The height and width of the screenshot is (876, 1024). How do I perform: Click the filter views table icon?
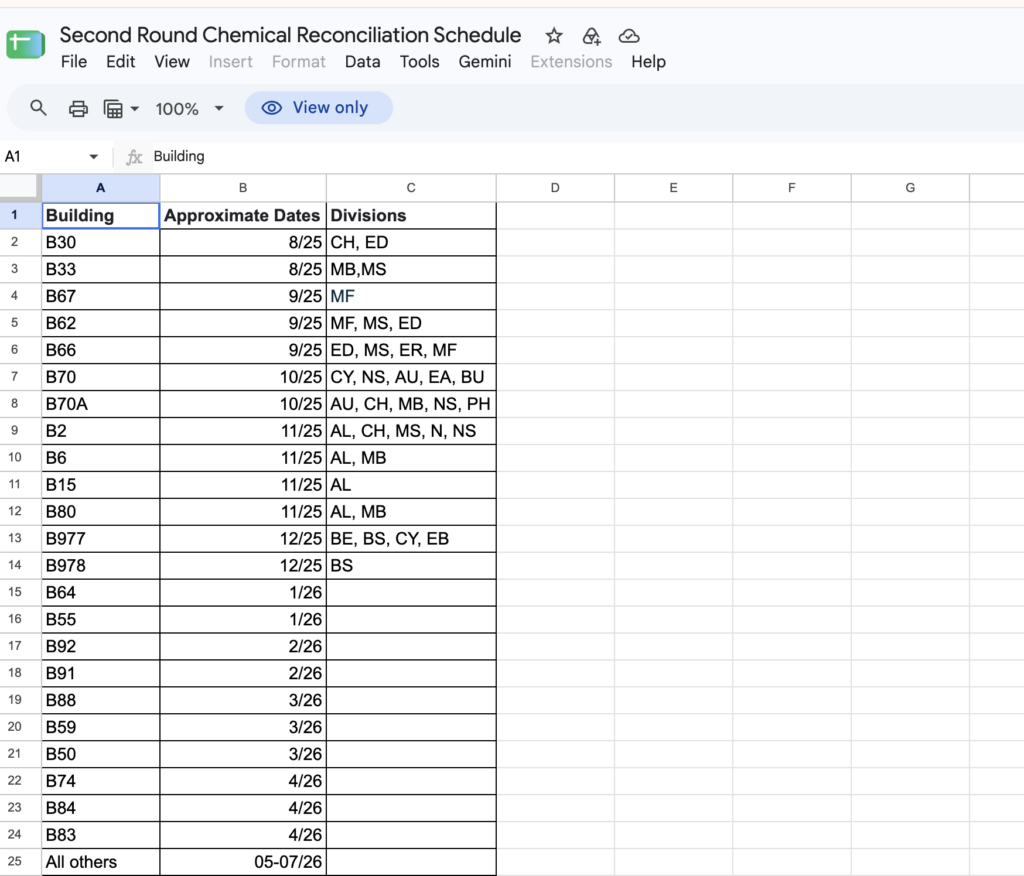pyautogui.click(x=113, y=108)
